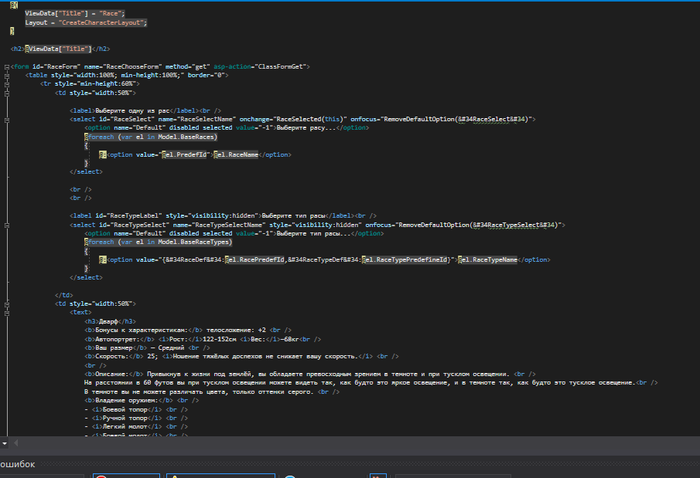Place cursor on "CreateCharacterLayout" string

point(102,21)
